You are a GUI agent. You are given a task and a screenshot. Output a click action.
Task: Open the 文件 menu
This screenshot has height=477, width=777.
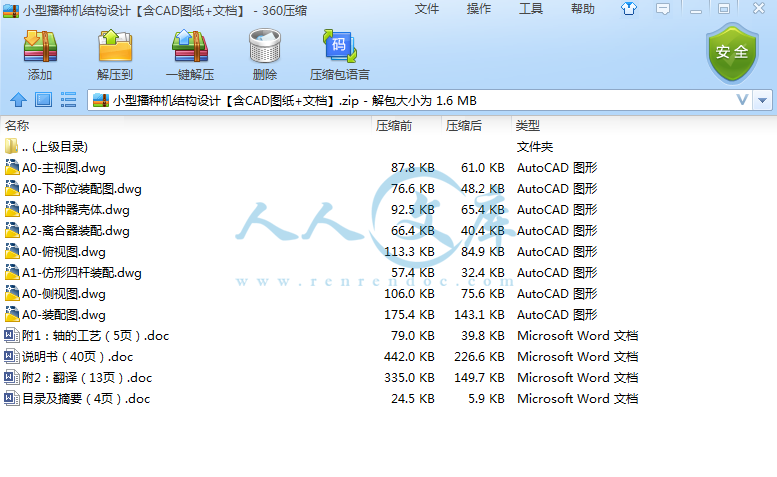427,9
